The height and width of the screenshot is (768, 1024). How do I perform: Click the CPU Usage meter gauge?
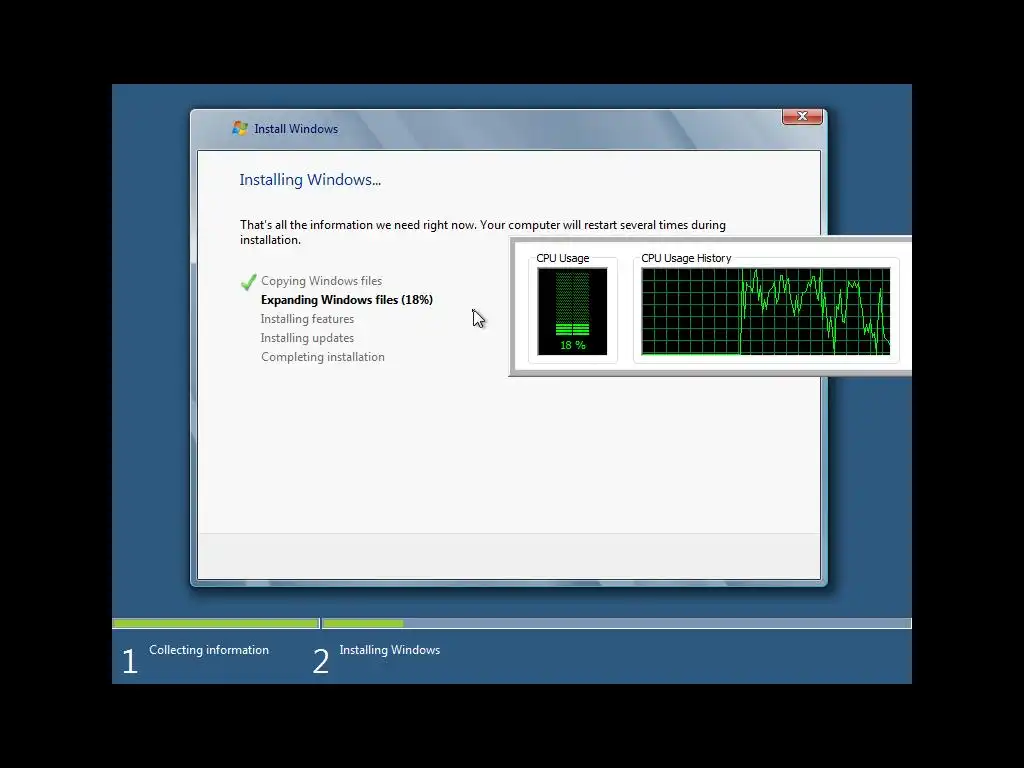point(572,312)
